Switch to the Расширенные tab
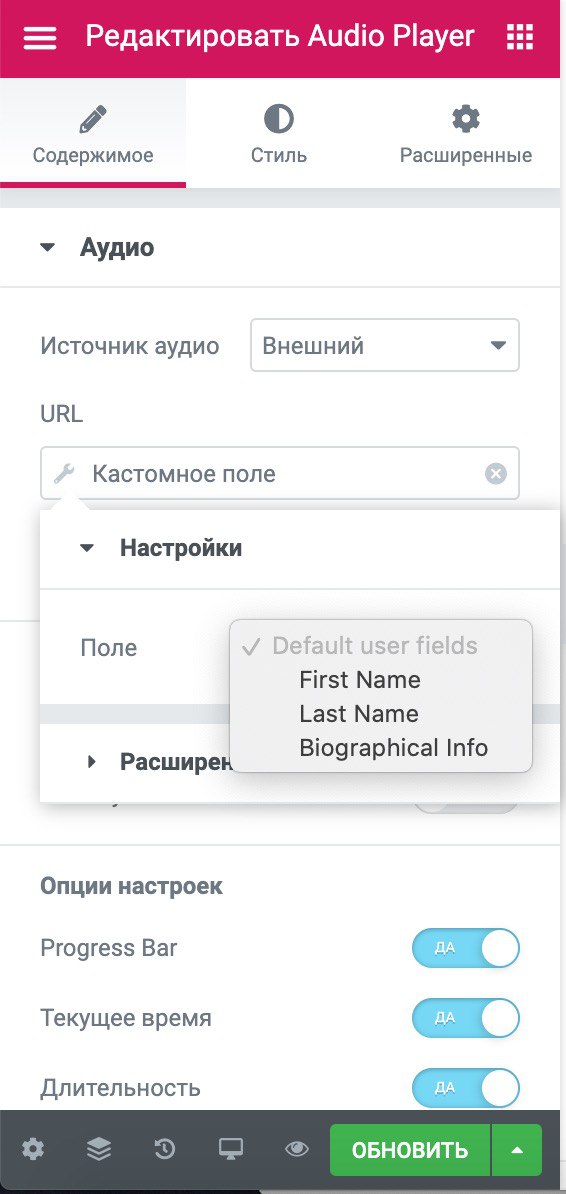566x1194 pixels. coord(465,135)
